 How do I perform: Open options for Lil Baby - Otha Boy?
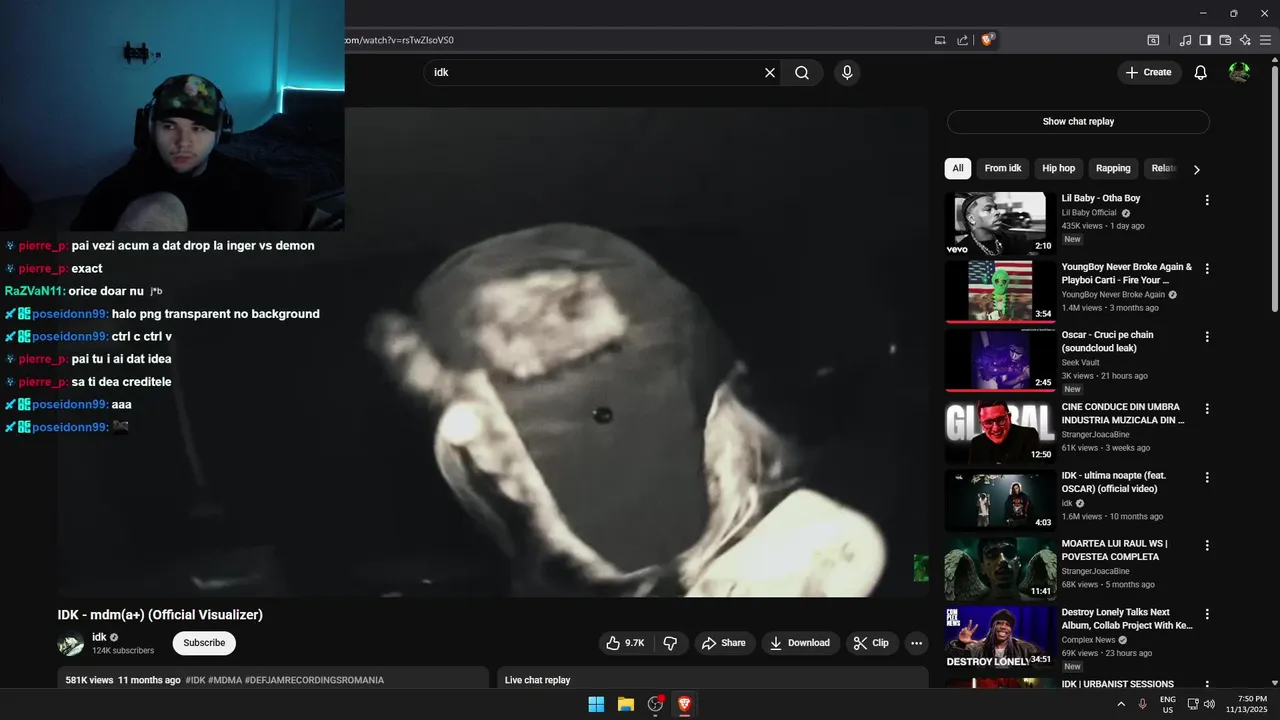tap(1207, 200)
